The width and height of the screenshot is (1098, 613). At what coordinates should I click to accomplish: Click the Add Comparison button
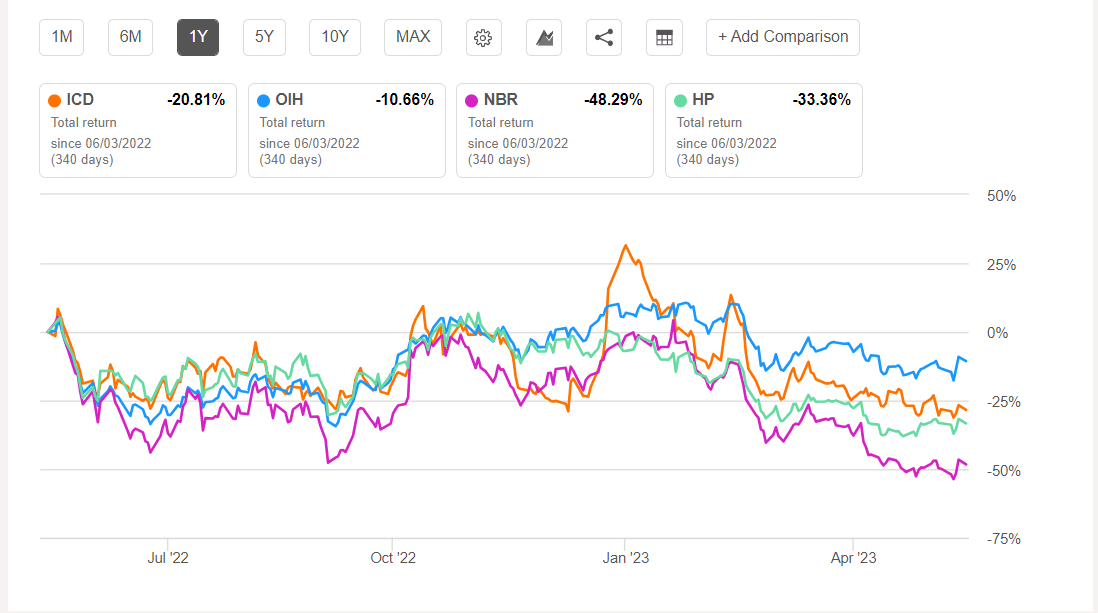[x=783, y=37]
